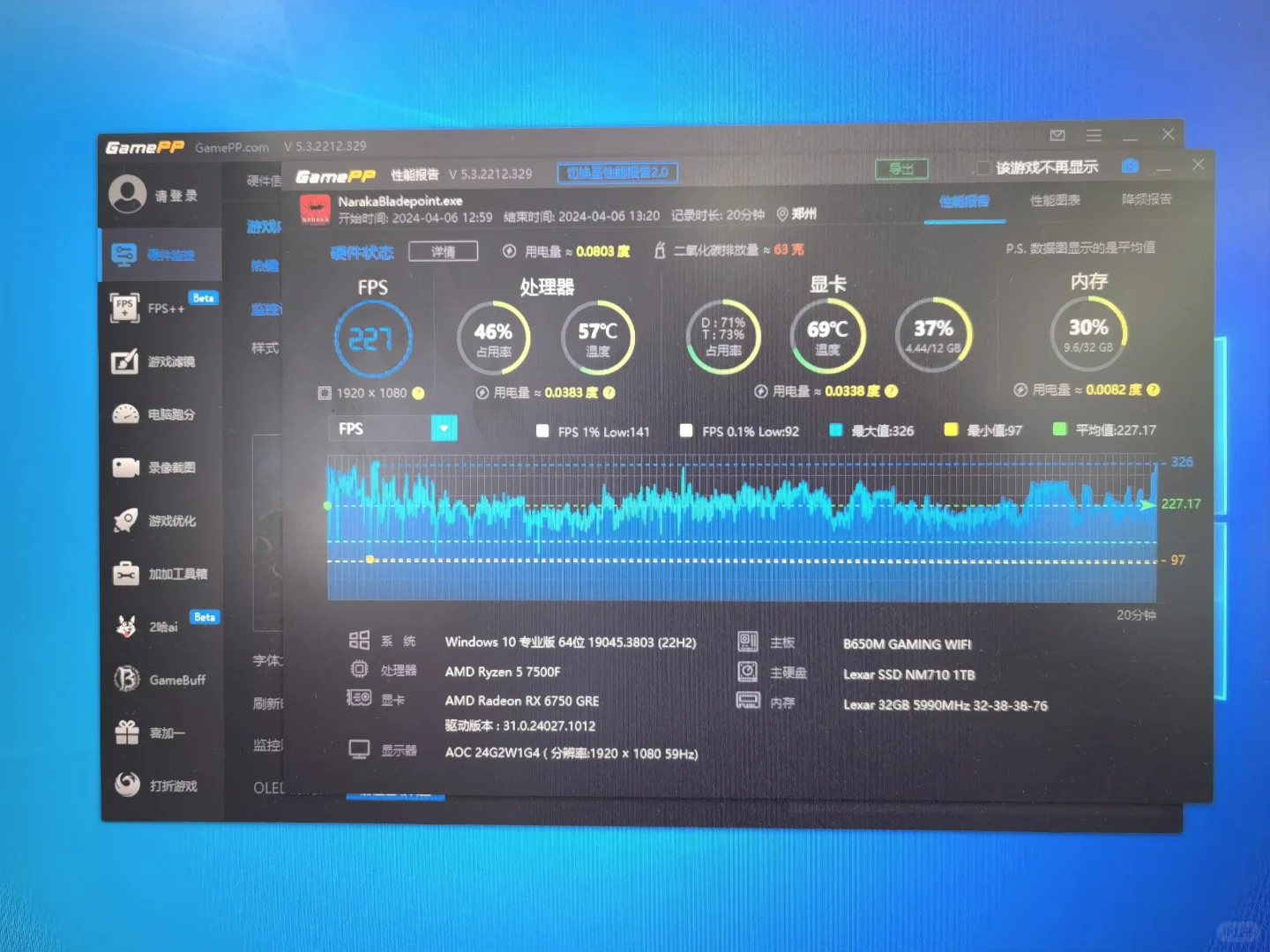Toggle the FPS 1% Low:141 checkbox
Viewport: 1270px width, 952px height.
tap(542, 431)
